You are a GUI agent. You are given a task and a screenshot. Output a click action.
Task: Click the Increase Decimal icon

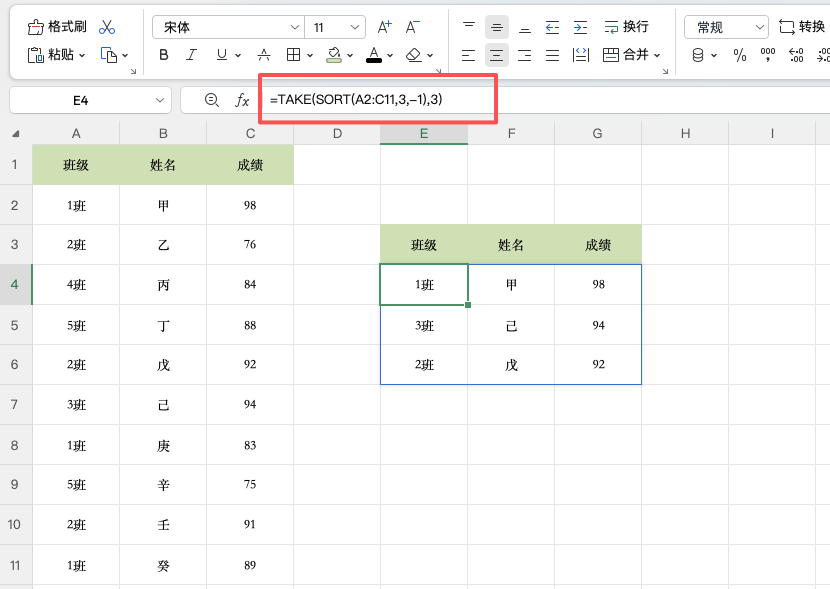pos(795,55)
